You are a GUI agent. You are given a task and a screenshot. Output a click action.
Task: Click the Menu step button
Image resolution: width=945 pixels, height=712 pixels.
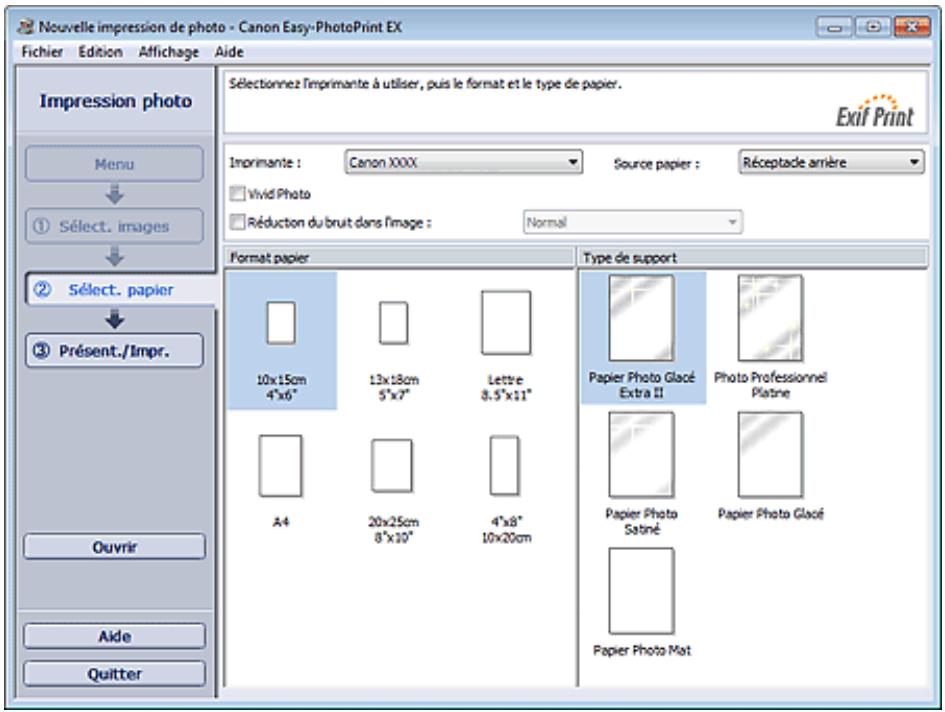pos(115,164)
